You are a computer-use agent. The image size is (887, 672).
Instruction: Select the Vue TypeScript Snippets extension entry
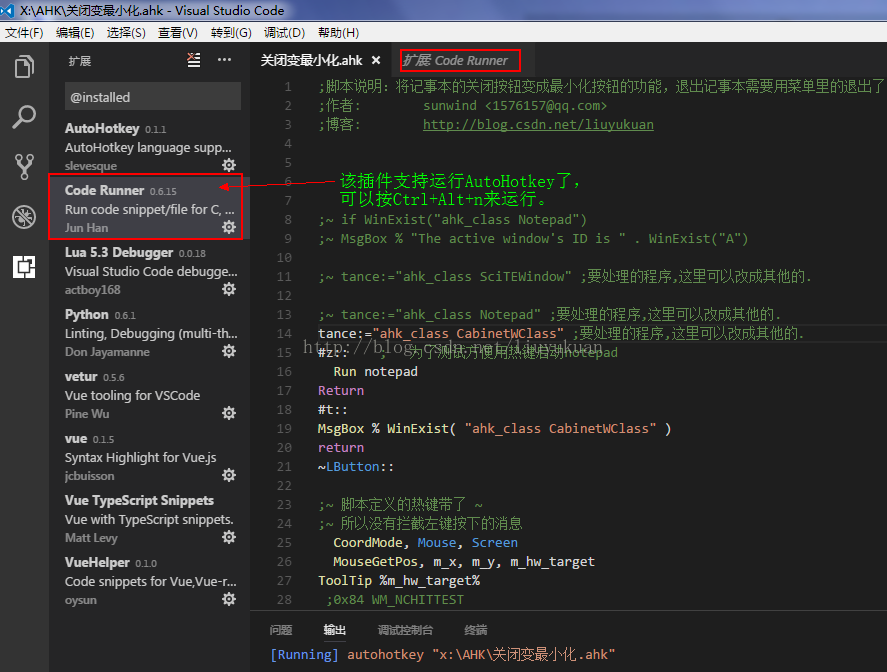tap(149, 519)
